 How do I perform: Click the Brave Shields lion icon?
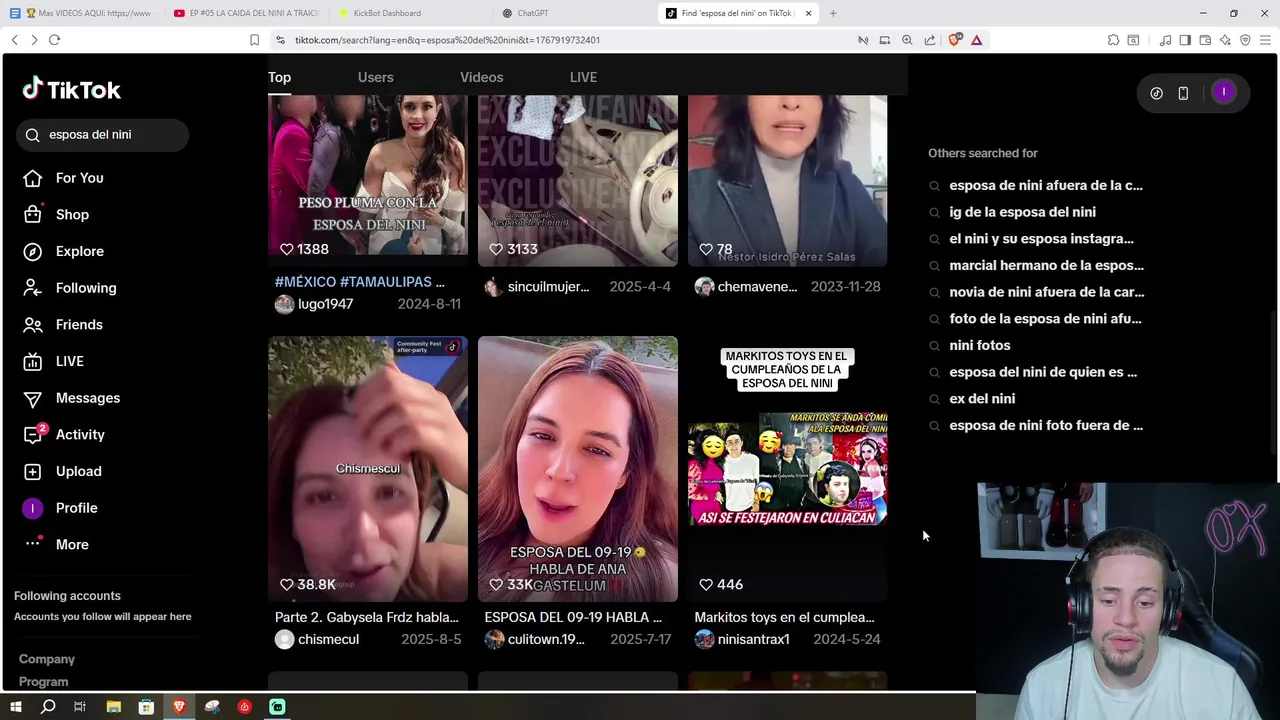click(x=955, y=40)
